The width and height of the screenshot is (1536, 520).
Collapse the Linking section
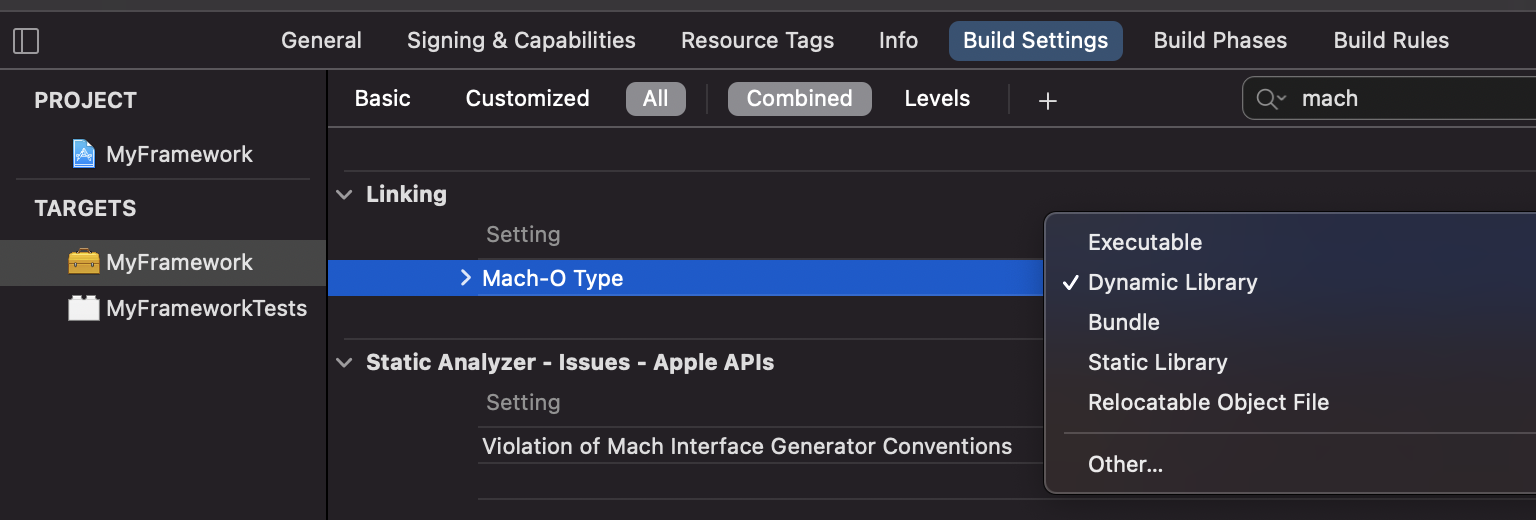click(345, 195)
